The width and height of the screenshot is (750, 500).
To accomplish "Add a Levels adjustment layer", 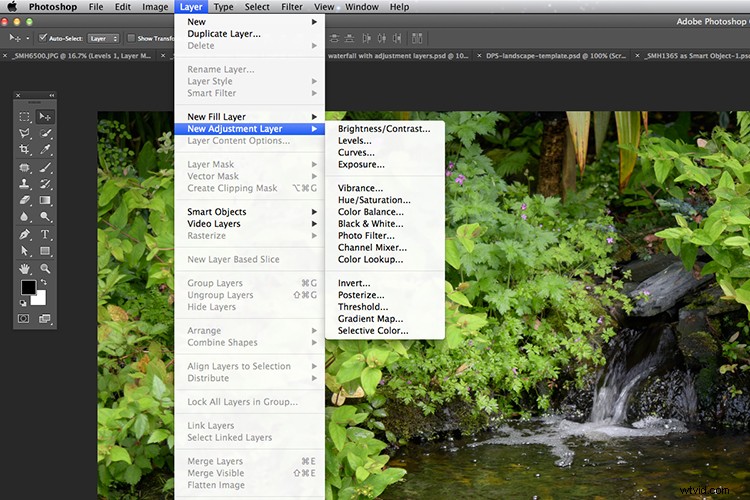I will (385, 141).
